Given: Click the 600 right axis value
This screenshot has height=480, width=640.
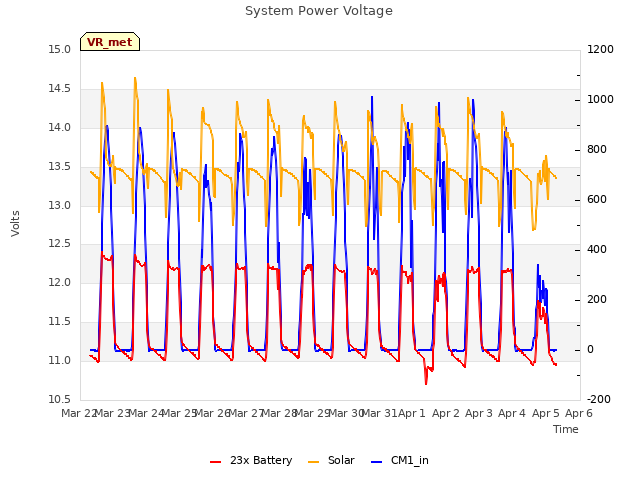Looking at the screenshot, I should (x=597, y=200).
